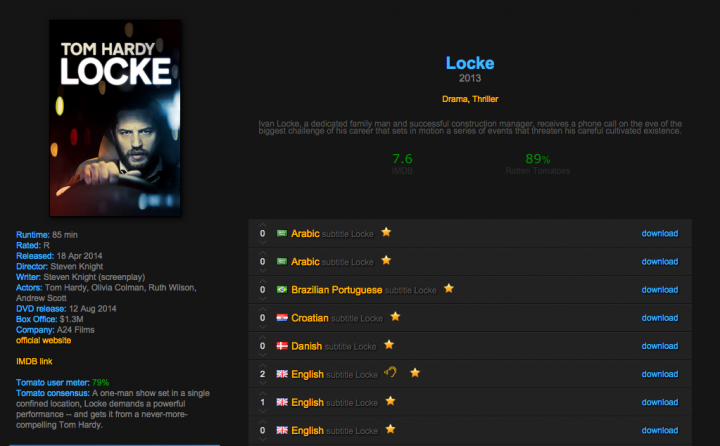
Task: Click the DVD release: 12 Aug 2014 text
Action: [66, 309]
